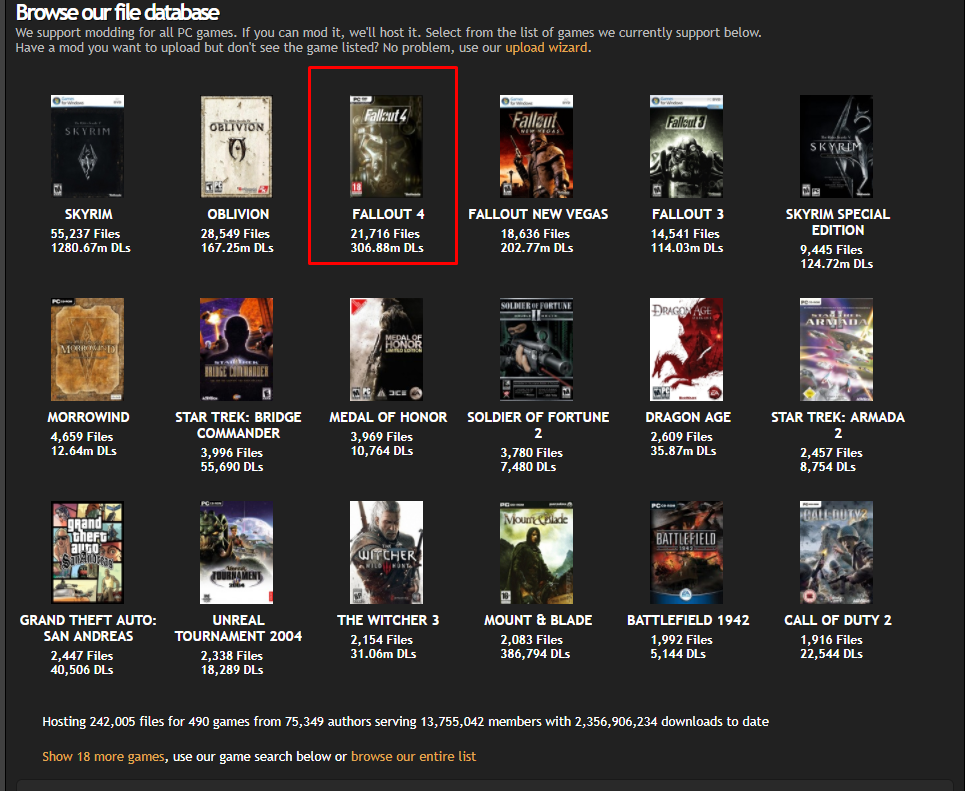Image resolution: width=965 pixels, height=791 pixels.
Task: Click '1,992 Files' under Battlefield 1942
Action: [x=682, y=640]
